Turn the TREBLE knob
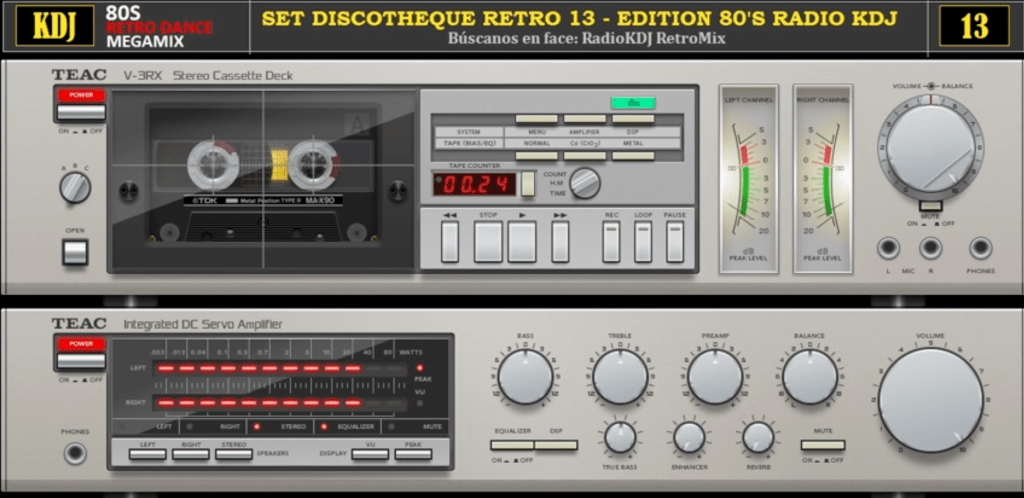 (620, 377)
